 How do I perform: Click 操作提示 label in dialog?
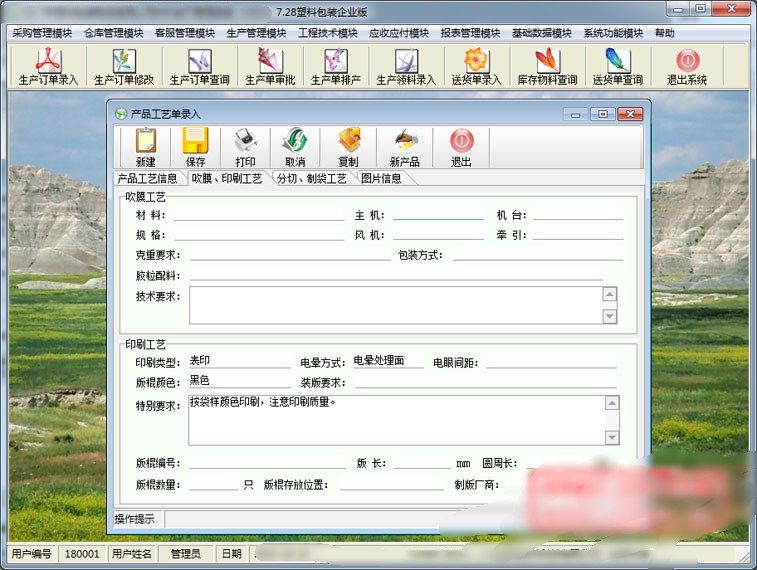tap(135, 519)
